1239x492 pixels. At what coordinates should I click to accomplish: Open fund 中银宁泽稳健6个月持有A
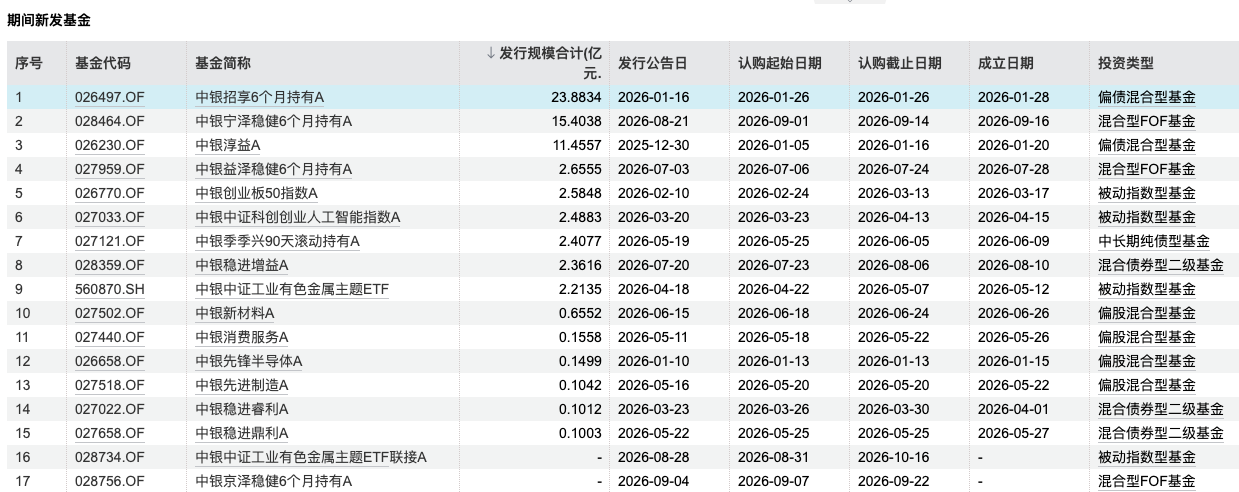(273, 121)
